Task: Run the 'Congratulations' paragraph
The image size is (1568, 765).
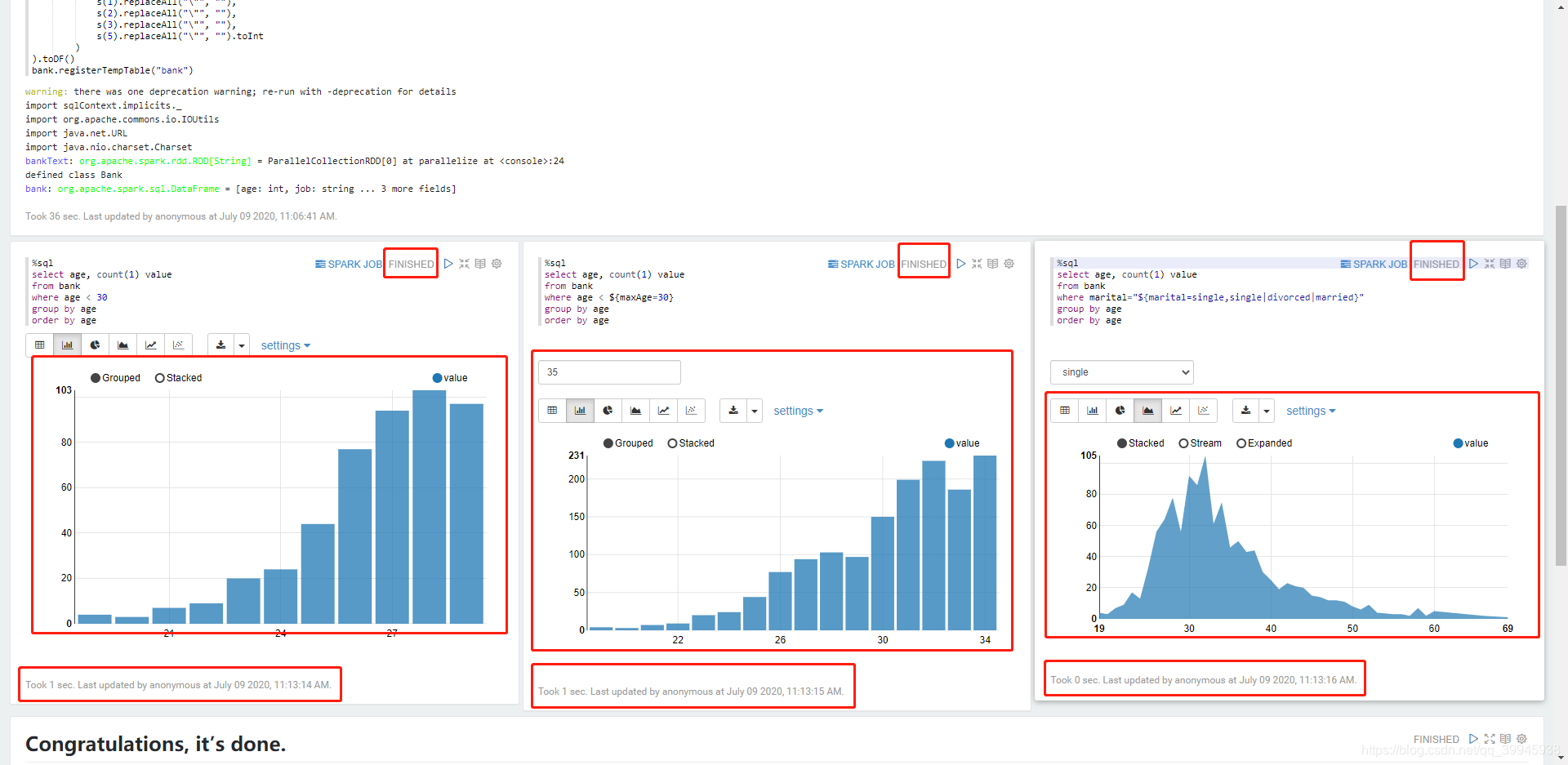Action: pos(1473,739)
